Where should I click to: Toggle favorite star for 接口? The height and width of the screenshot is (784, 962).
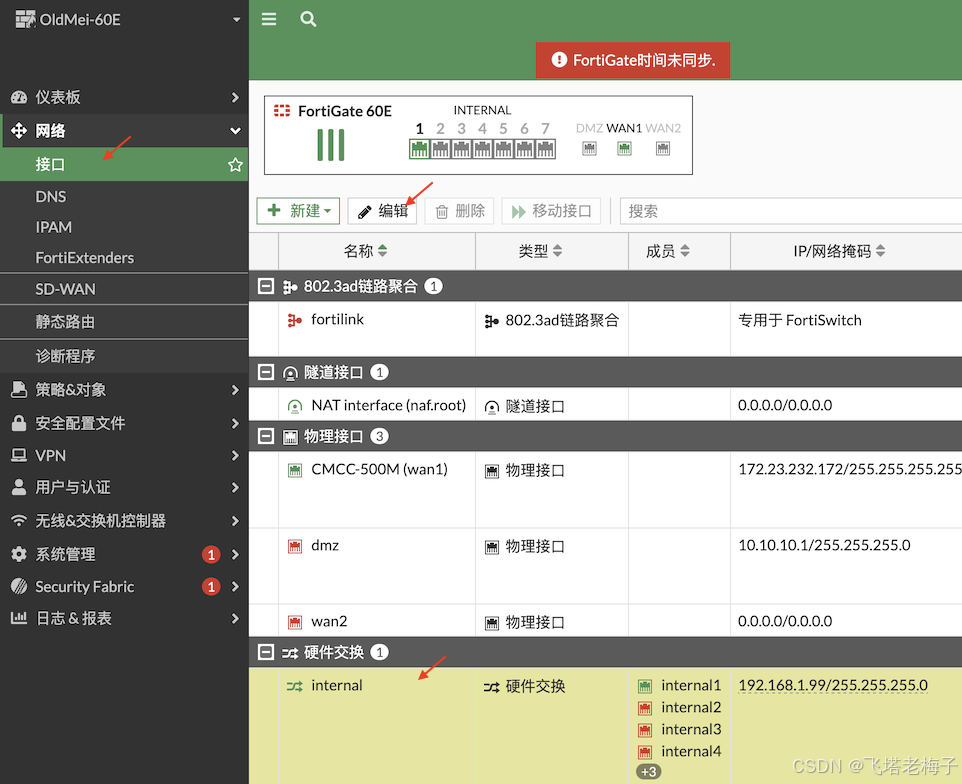(x=235, y=164)
